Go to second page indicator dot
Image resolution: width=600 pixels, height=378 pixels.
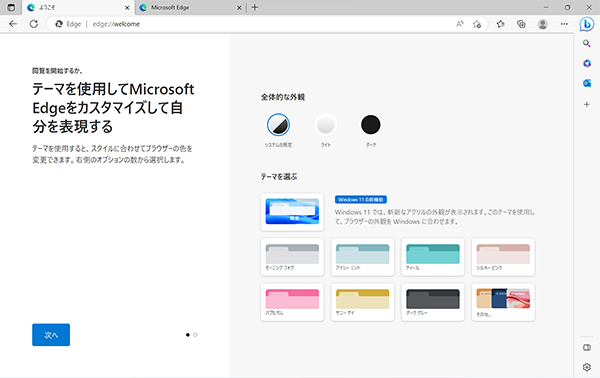[195, 335]
